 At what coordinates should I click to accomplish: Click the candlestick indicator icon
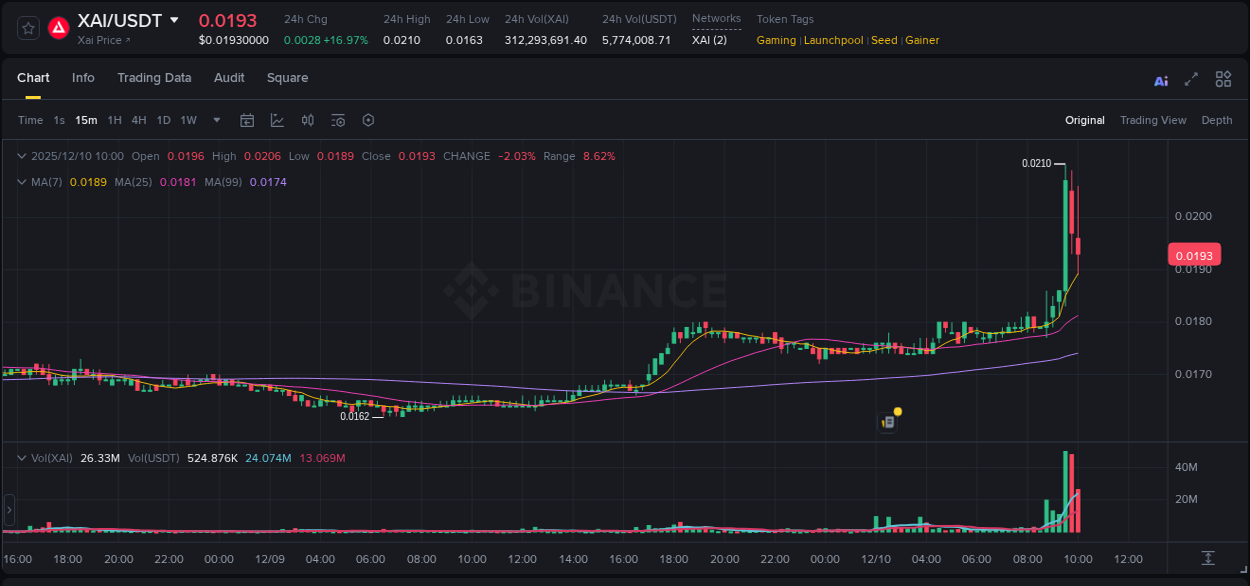[x=307, y=120]
